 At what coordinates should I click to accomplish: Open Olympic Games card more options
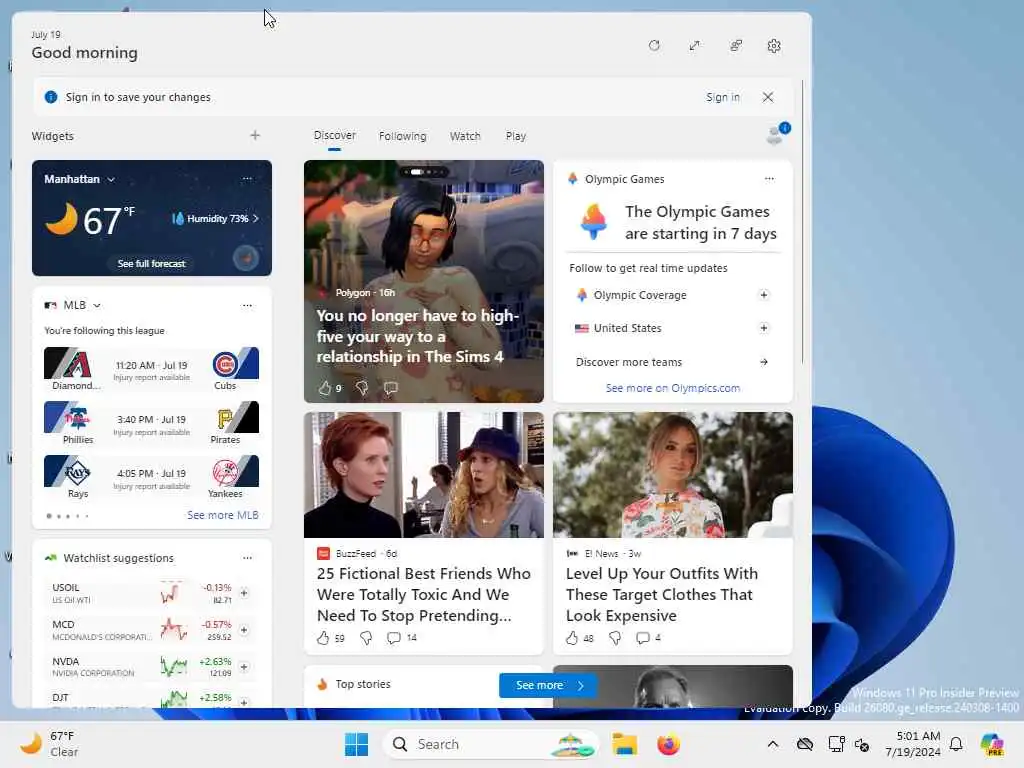(769, 178)
